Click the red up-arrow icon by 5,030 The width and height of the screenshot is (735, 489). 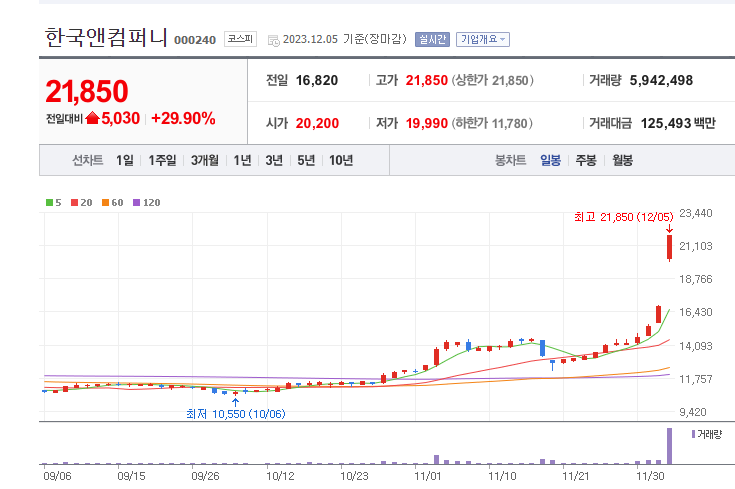(92, 118)
